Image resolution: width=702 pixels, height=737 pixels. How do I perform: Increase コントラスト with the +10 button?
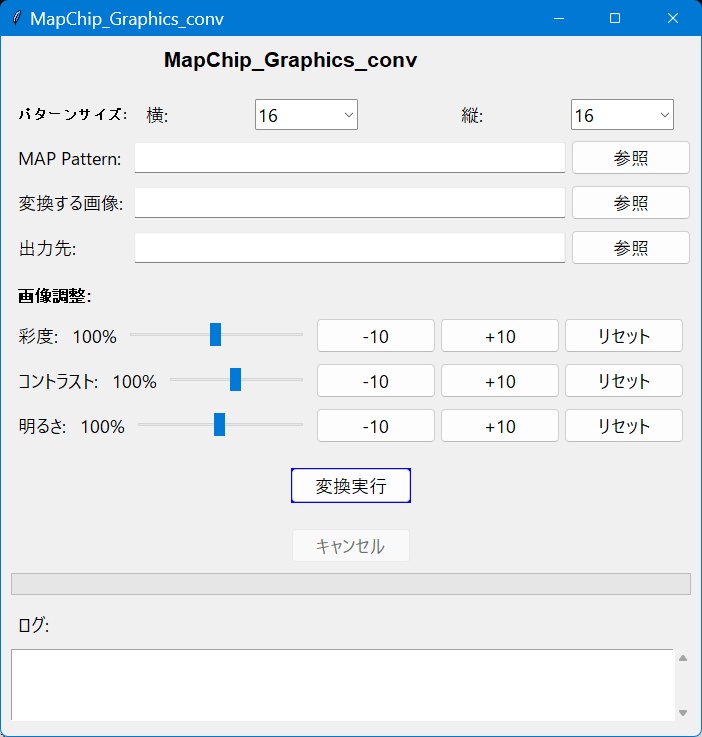pyautogui.click(x=499, y=380)
